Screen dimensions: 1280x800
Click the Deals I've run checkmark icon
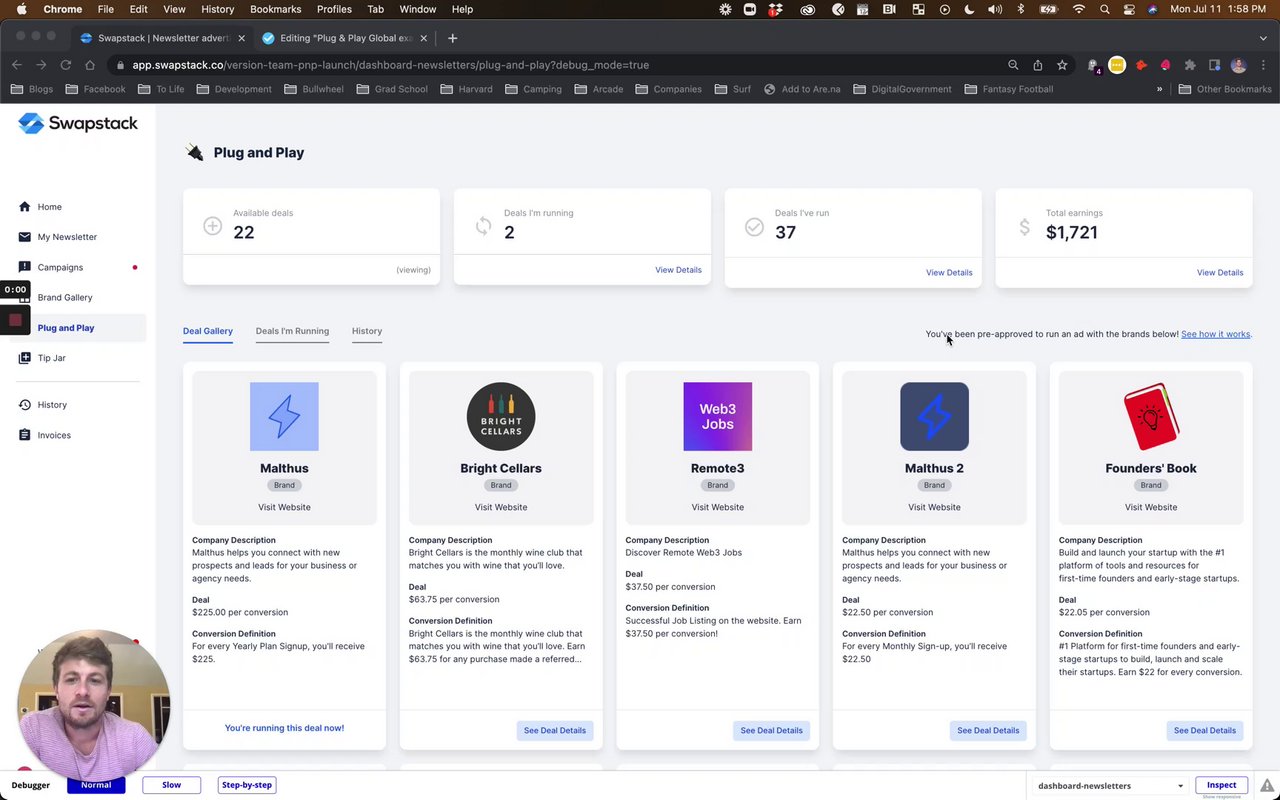click(754, 227)
